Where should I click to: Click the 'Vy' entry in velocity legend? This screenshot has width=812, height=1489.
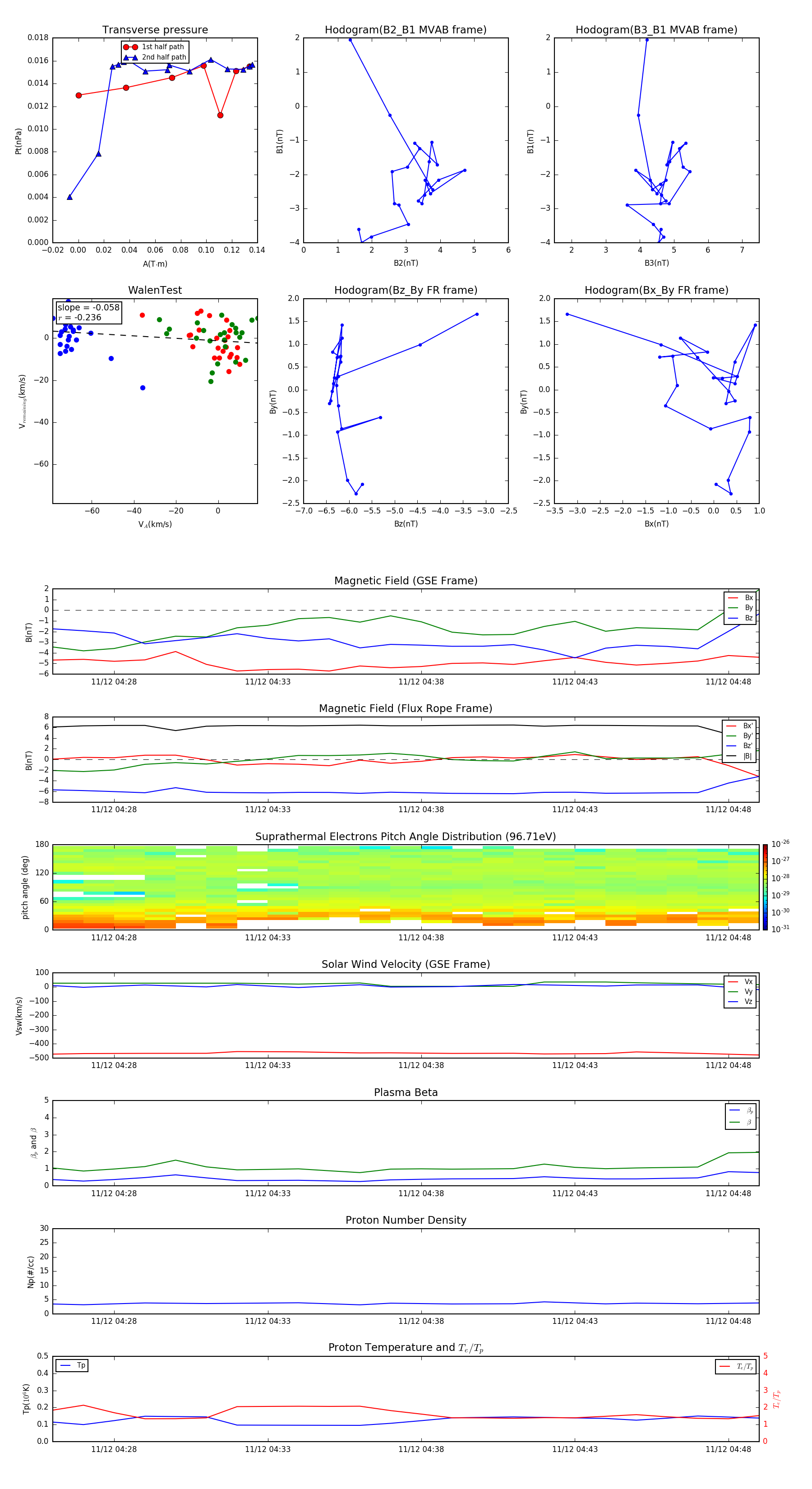[x=741, y=992]
